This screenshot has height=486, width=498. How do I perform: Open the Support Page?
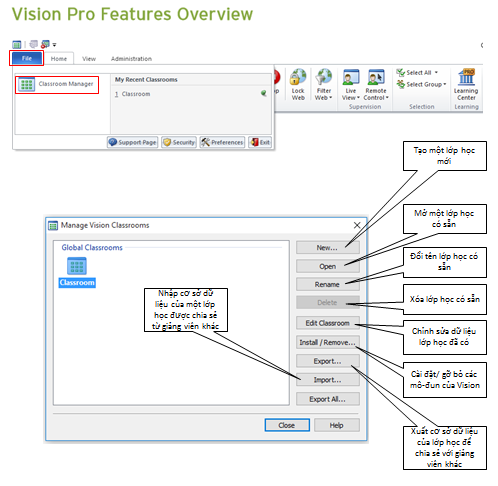point(132,142)
